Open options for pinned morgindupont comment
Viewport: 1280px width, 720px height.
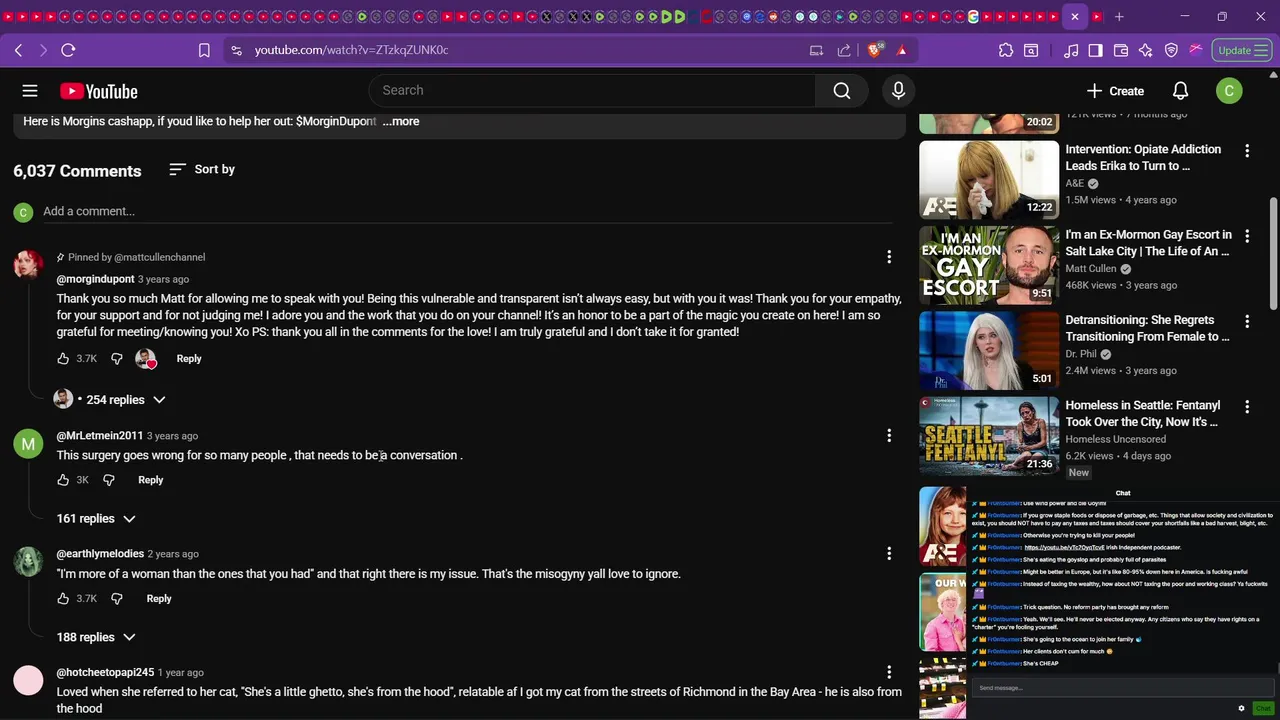pyautogui.click(x=889, y=257)
